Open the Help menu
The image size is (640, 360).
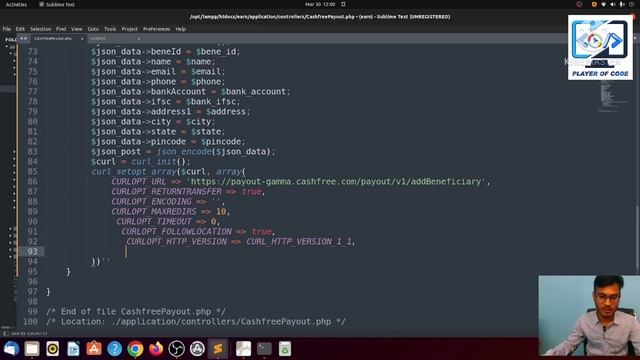pos(181,29)
